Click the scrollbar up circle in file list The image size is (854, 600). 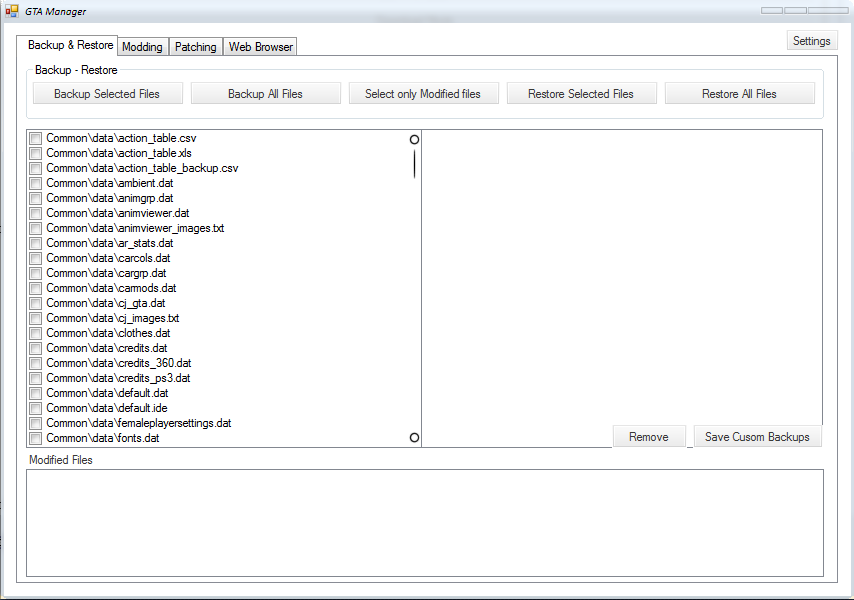click(414, 140)
